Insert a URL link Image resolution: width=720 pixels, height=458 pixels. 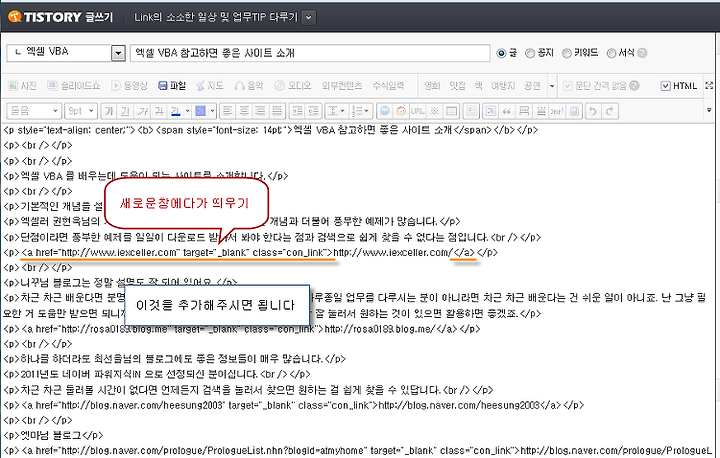(417, 111)
